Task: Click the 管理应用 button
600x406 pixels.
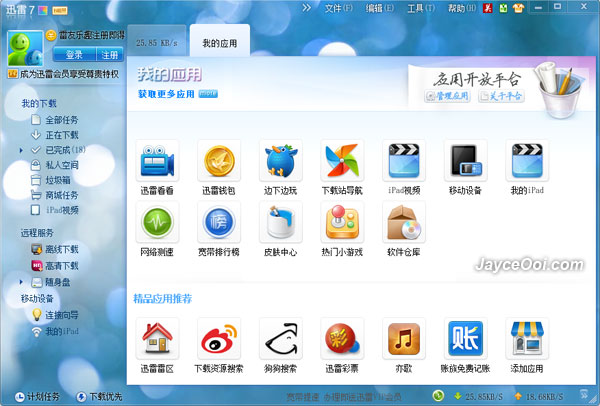Action: click(447, 96)
